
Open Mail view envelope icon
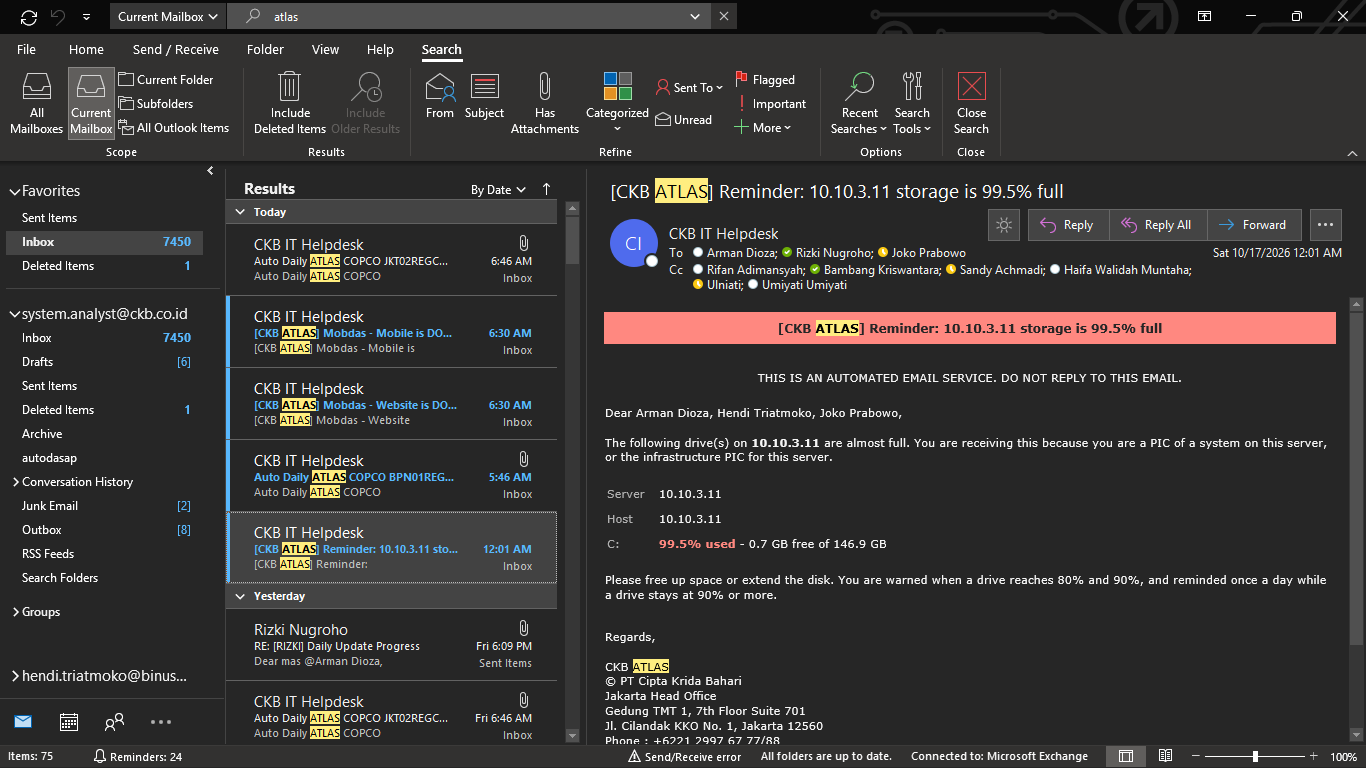click(x=23, y=722)
